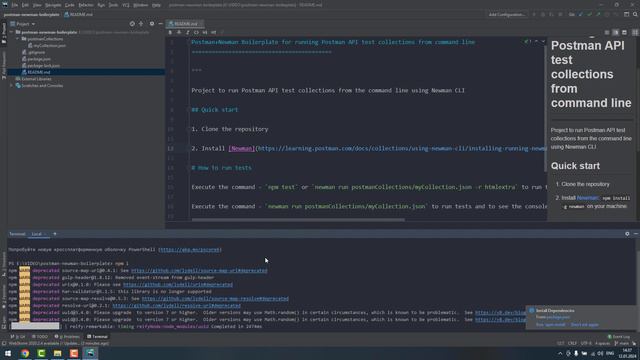The width and height of the screenshot is (640, 360).
Task: Select the Local terminal tab
Action: (38, 234)
